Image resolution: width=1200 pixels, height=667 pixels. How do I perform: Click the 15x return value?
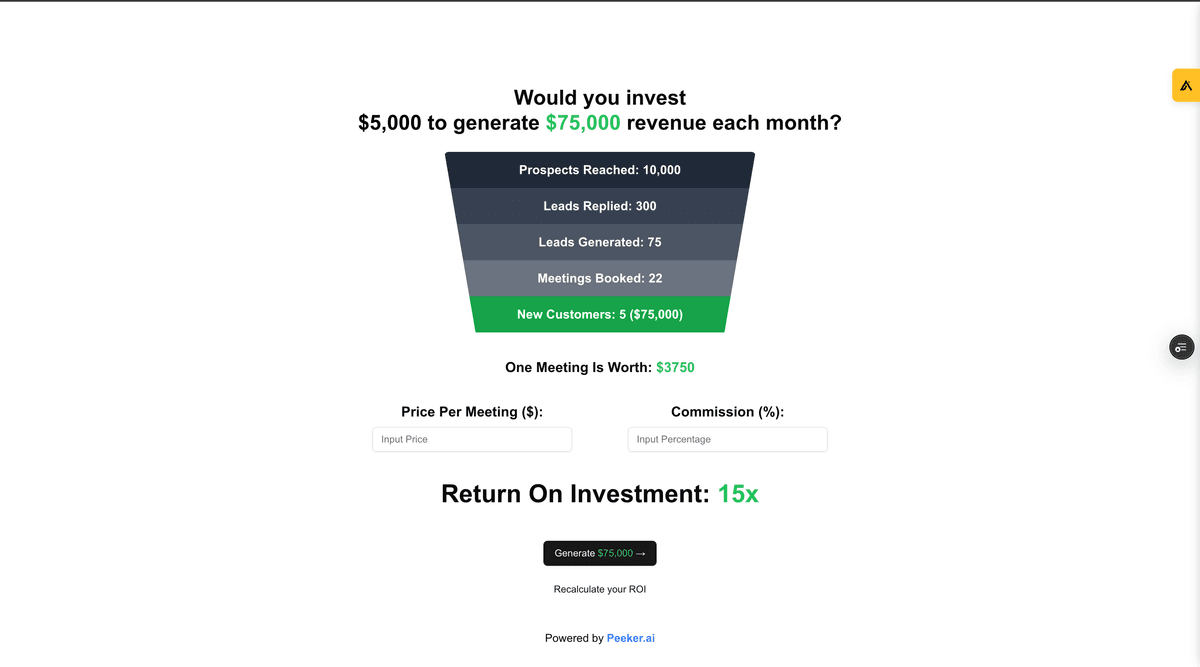click(738, 493)
